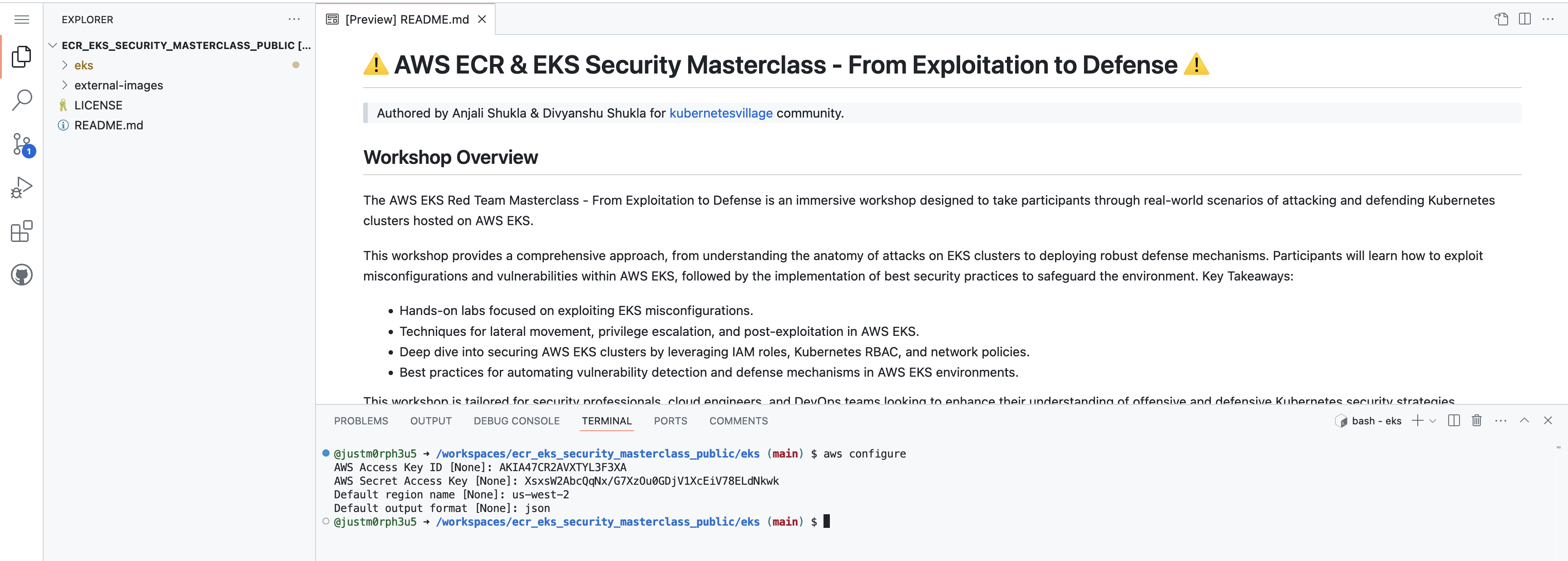This screenshot has height=561, width=1568.
Task: Open the Explorer view in activity bar
Action: 21,57
